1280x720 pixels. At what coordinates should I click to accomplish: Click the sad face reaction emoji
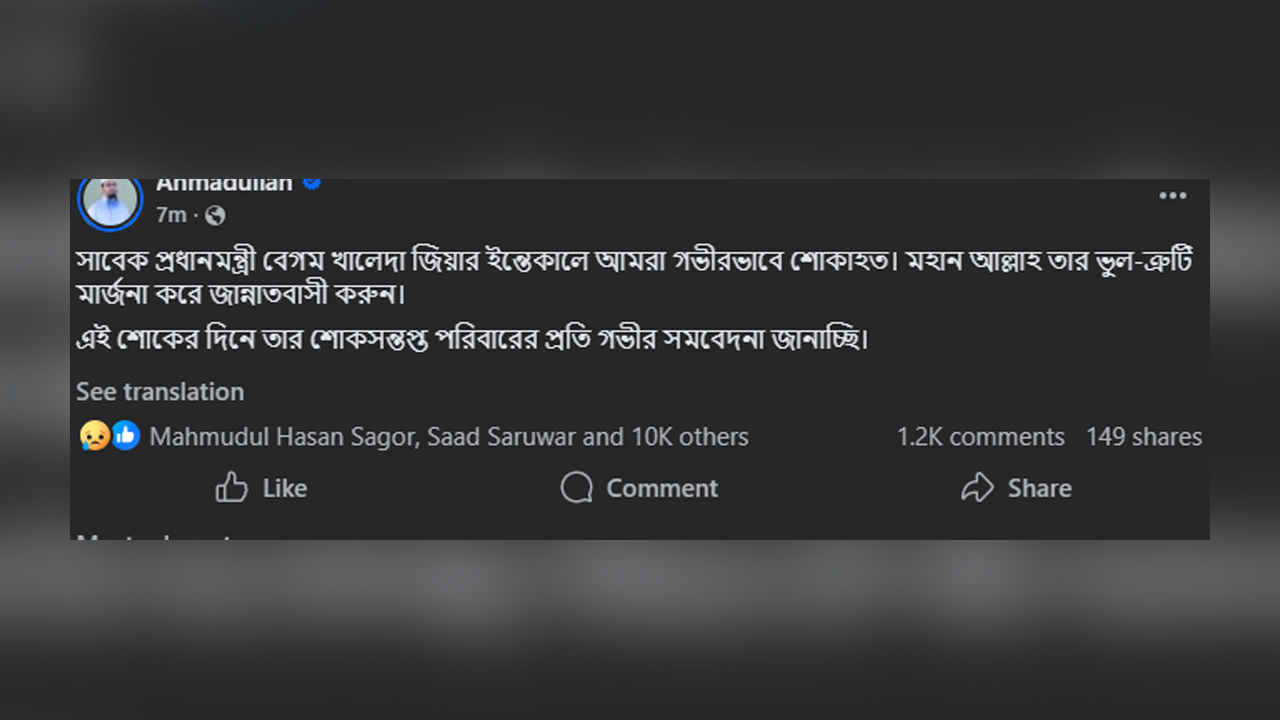pos(94,436)
